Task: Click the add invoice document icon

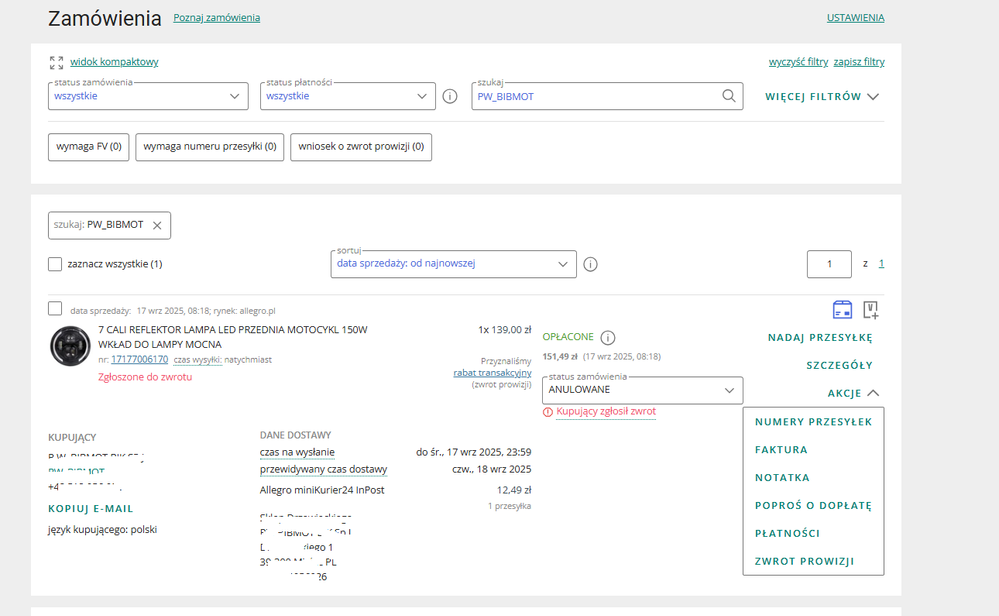Action: point(870,308)
